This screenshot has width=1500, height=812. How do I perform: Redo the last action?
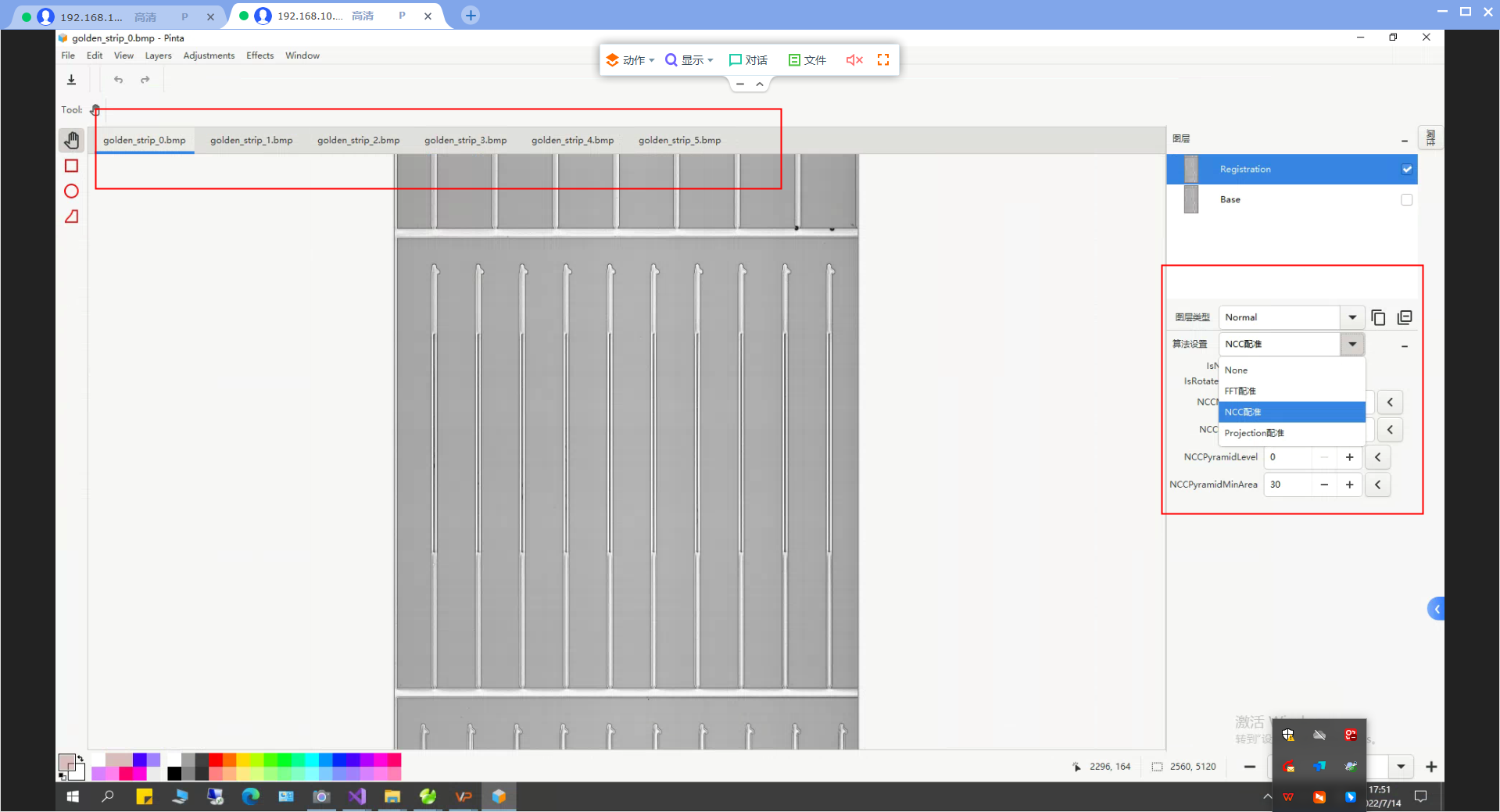[145, 80]
